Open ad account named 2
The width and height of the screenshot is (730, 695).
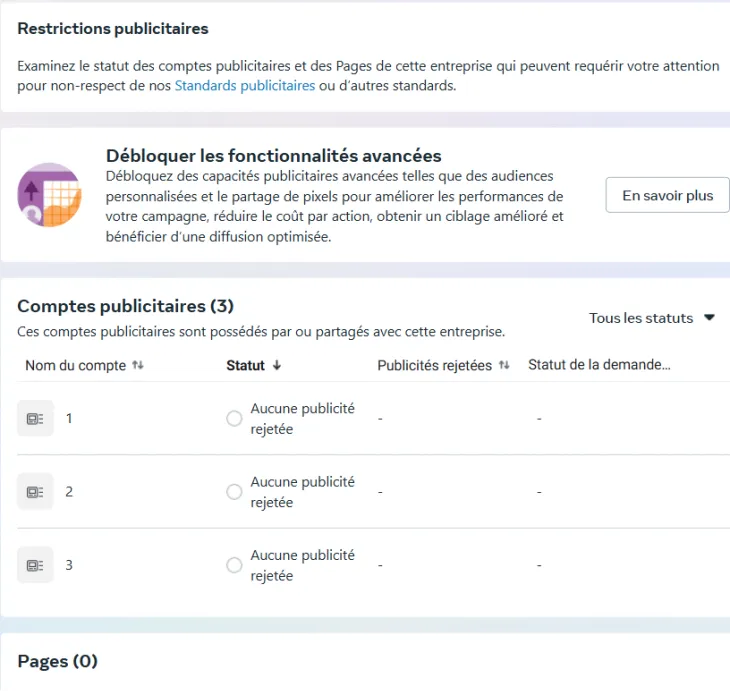[x=69, y=492]
